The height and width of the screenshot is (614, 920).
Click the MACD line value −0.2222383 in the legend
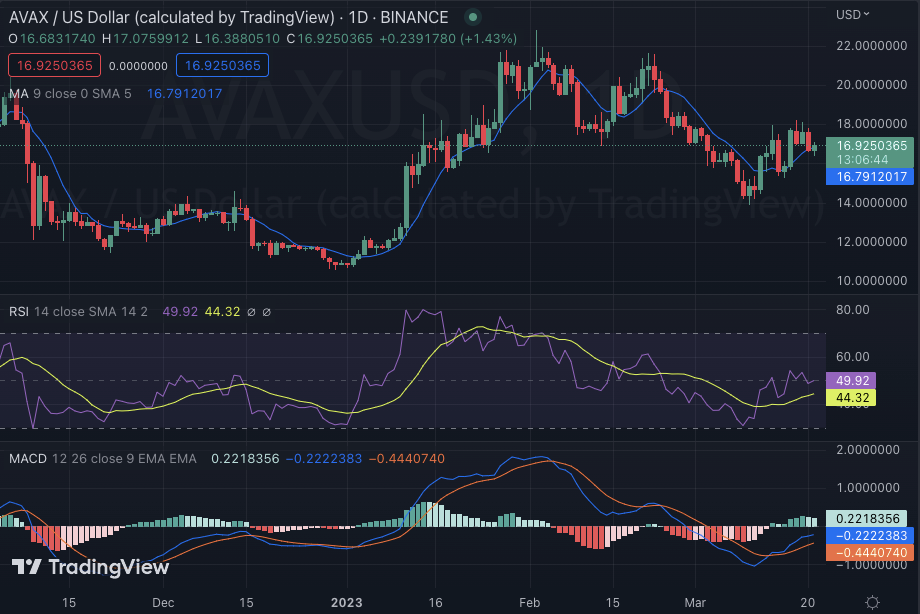click(x=324, y=458)
